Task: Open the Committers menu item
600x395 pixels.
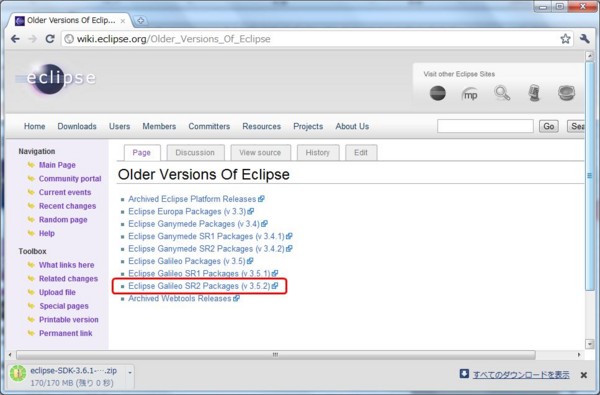Action: (209, 126)
